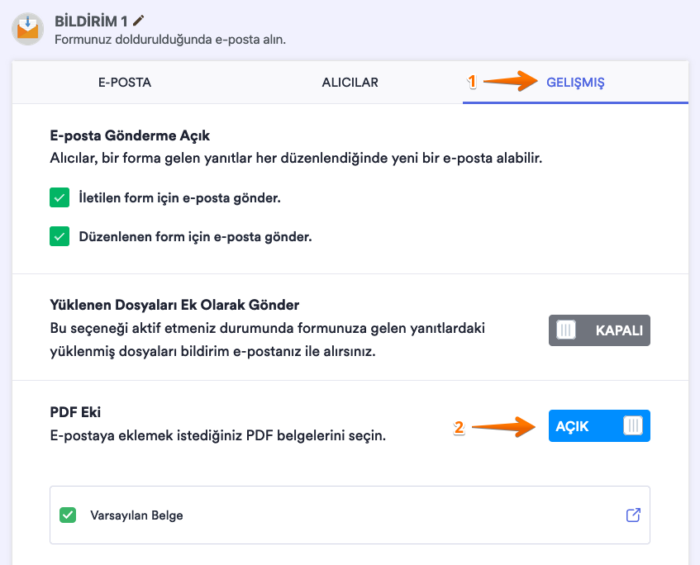Viewport: 700px width, 565px height.
Task: Switch to the E-POSTA tab
Action: [x=125, y=82]
